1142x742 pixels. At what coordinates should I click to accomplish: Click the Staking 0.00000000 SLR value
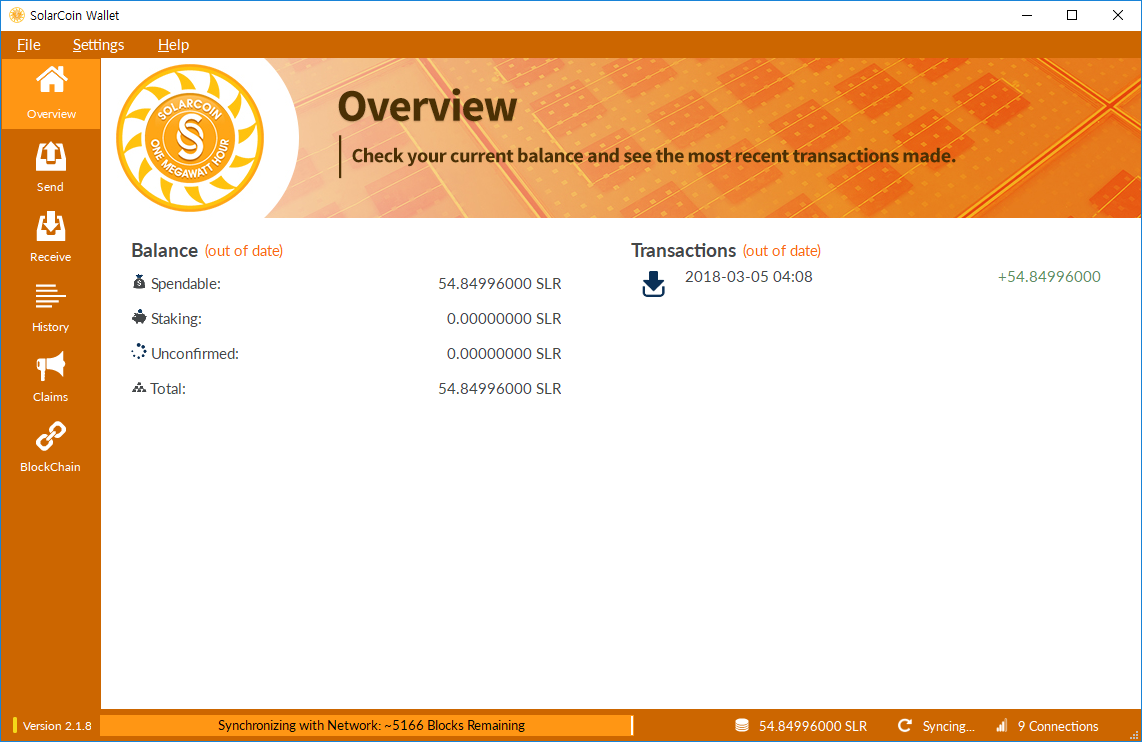504,319
